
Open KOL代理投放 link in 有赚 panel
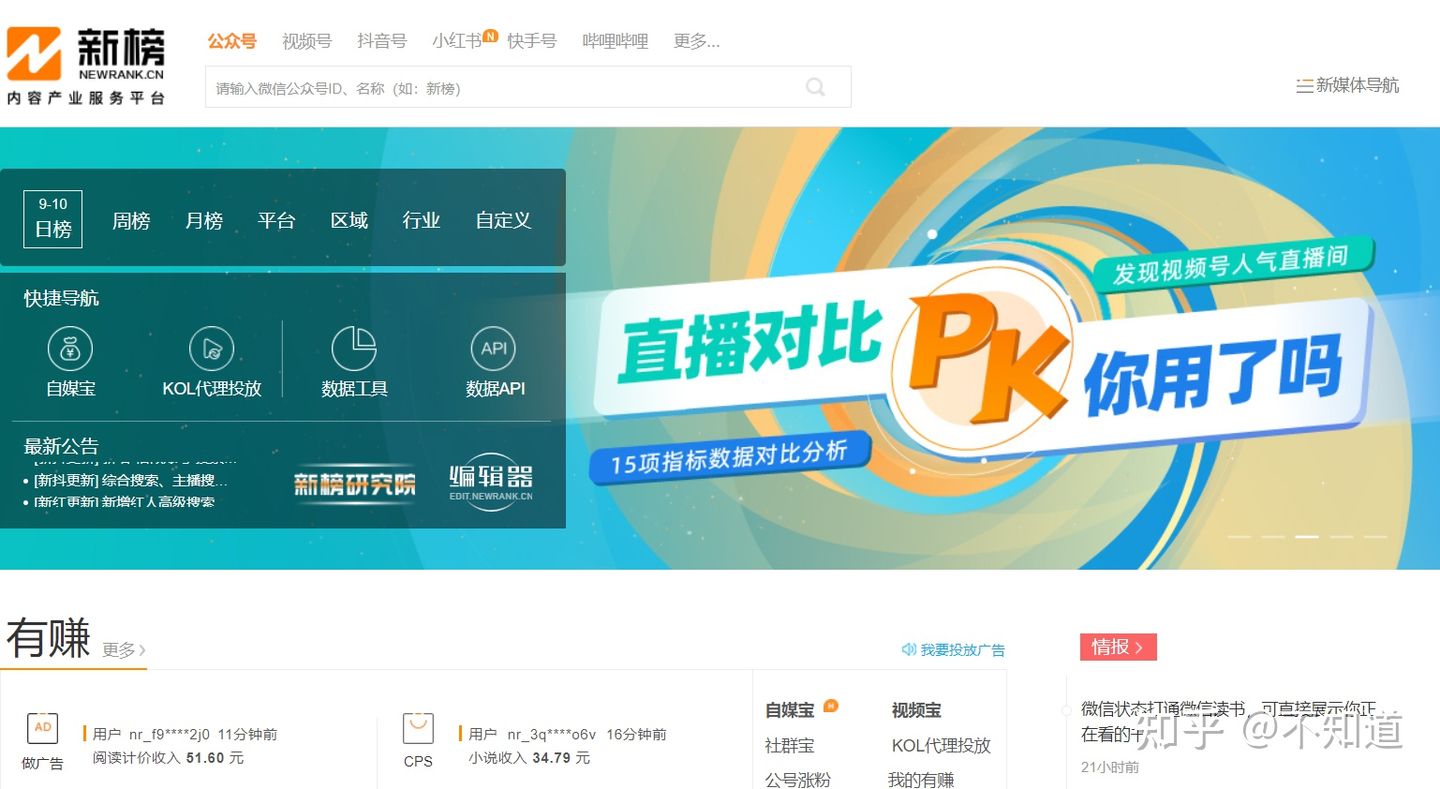pyautogui.click(x=941, y=745)
